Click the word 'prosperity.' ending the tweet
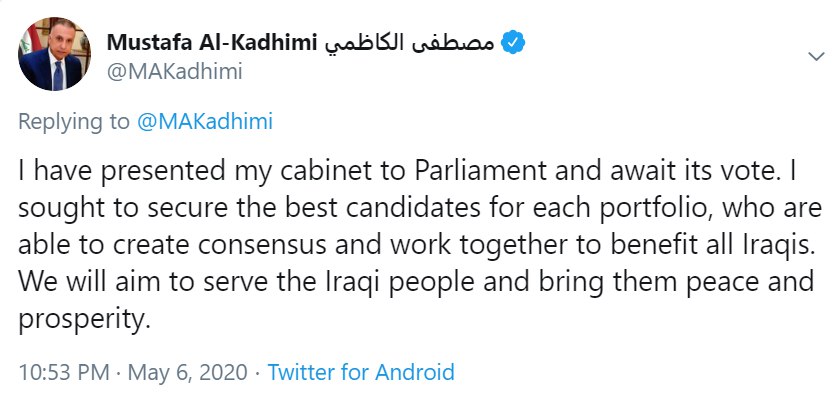This screenshot has height=394, width=837. click(82, 319)
